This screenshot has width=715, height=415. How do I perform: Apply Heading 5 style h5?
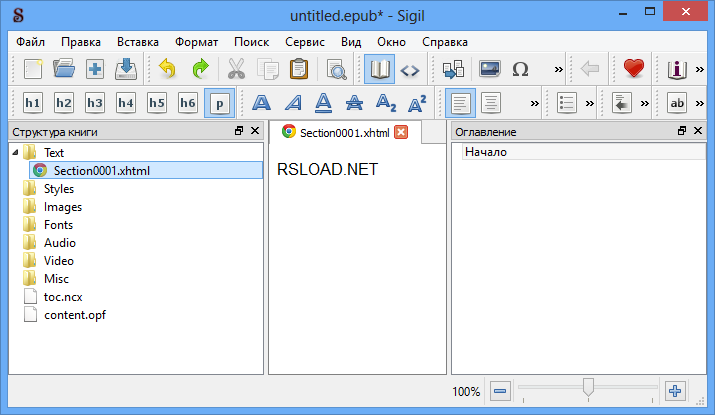[x=157, y=103]
